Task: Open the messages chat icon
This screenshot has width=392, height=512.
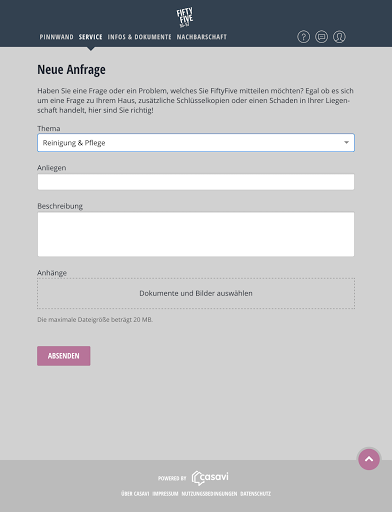Action: pos(321,37)
